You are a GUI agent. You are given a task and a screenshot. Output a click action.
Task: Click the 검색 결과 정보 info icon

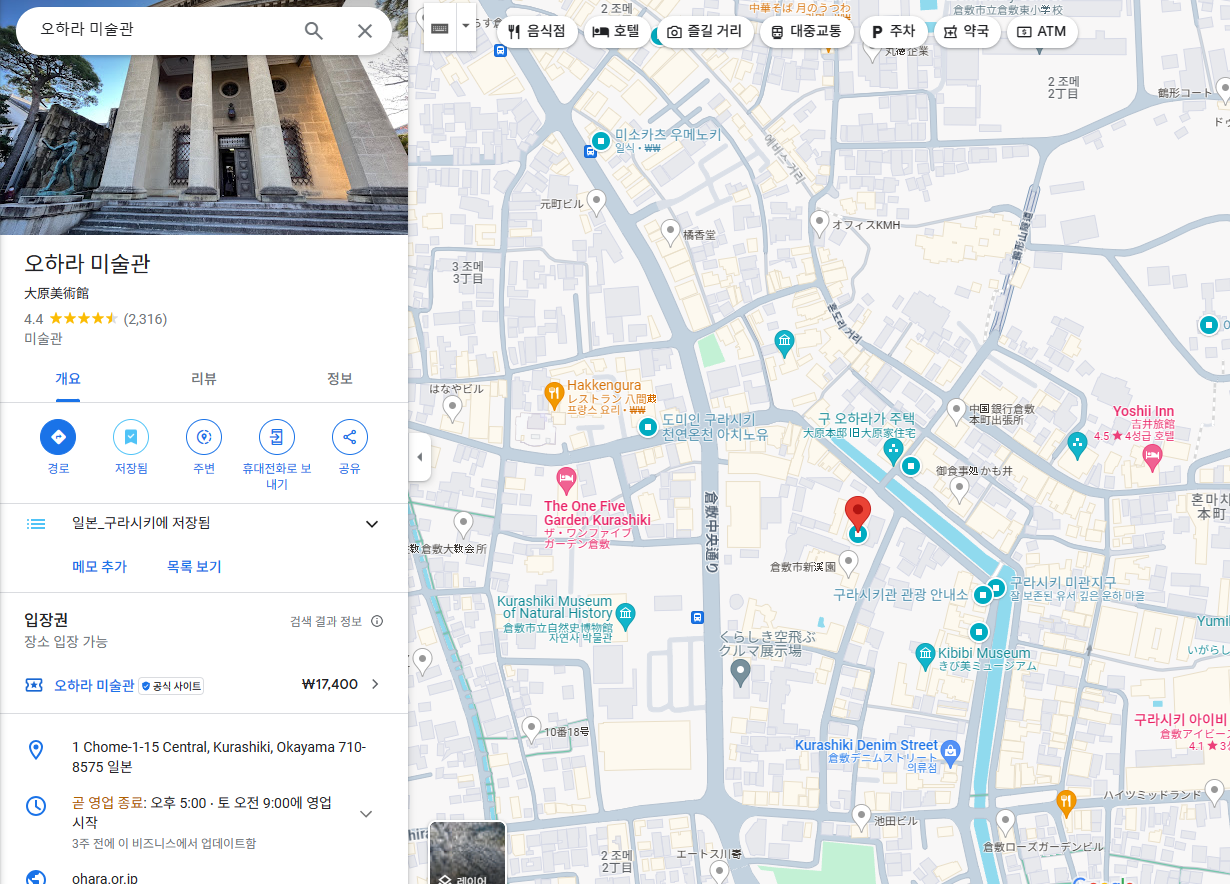pos(377,621)
